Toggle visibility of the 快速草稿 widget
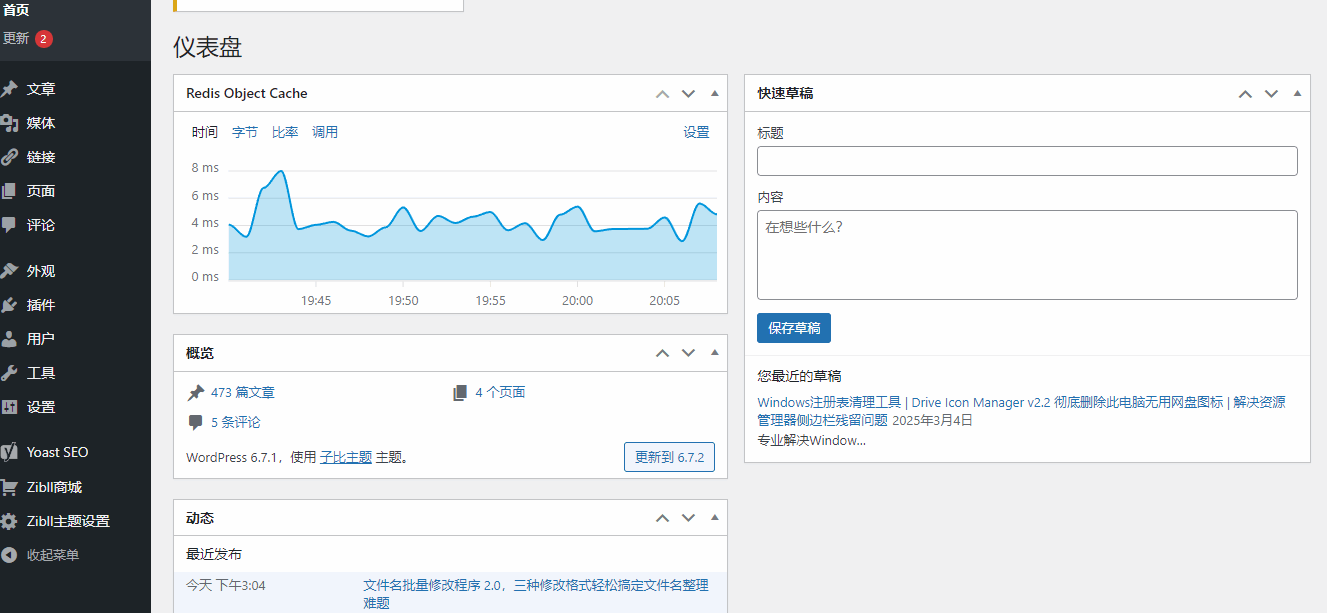This screenshot has height=613, width=1327. pyautogui.click(x=1297, y=93)
